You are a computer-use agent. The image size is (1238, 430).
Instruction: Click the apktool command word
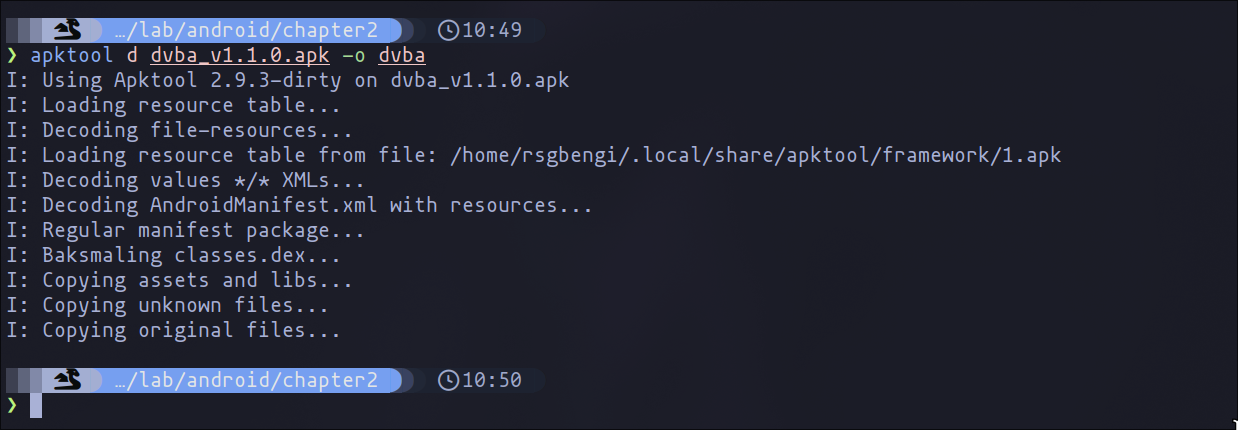tap(72, 55)
